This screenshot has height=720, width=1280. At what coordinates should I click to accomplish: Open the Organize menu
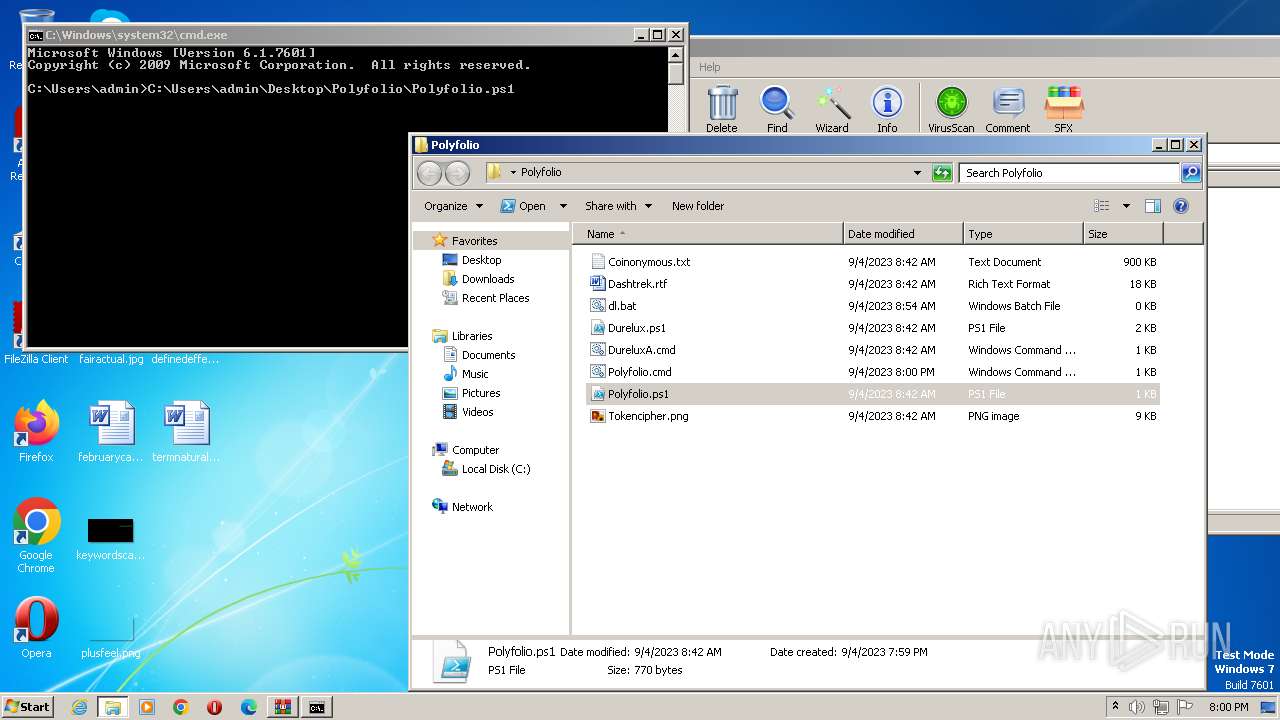(x=453, y=206)
